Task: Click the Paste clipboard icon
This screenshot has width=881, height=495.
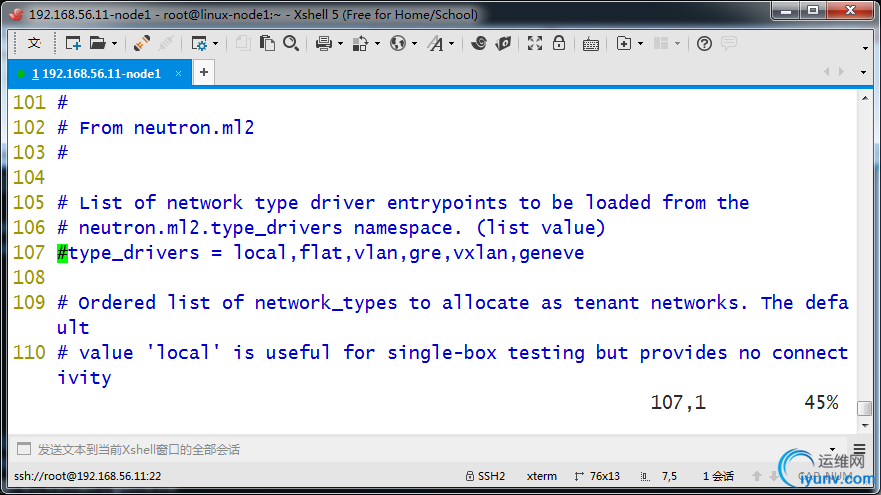Action: [267, 43]
